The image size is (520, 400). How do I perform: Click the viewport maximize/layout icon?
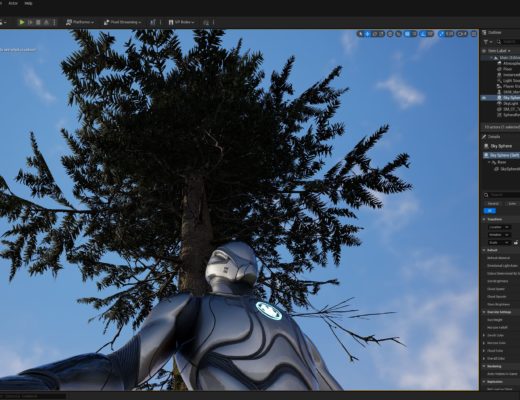tap(474, 34)
